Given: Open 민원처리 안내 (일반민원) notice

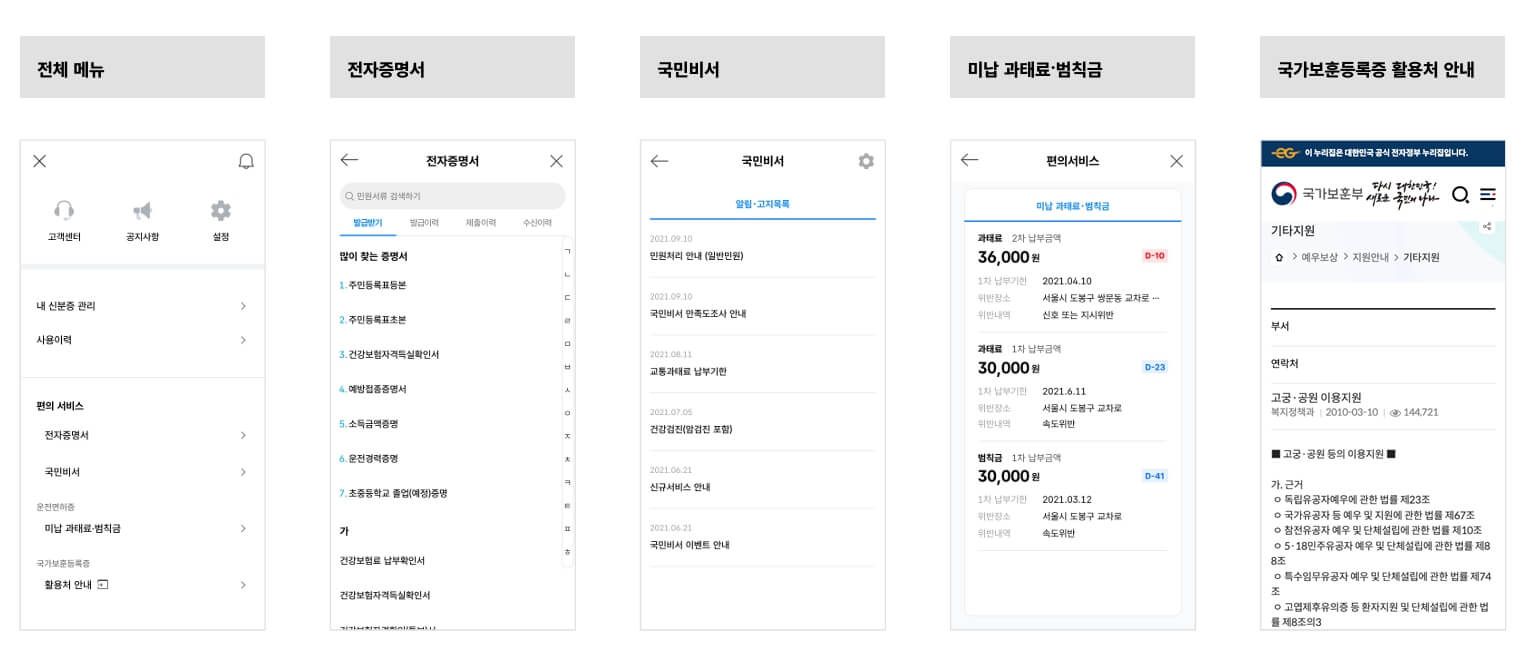Looking at the screenshot, I should pyautogui.click(x=697, y=256).
